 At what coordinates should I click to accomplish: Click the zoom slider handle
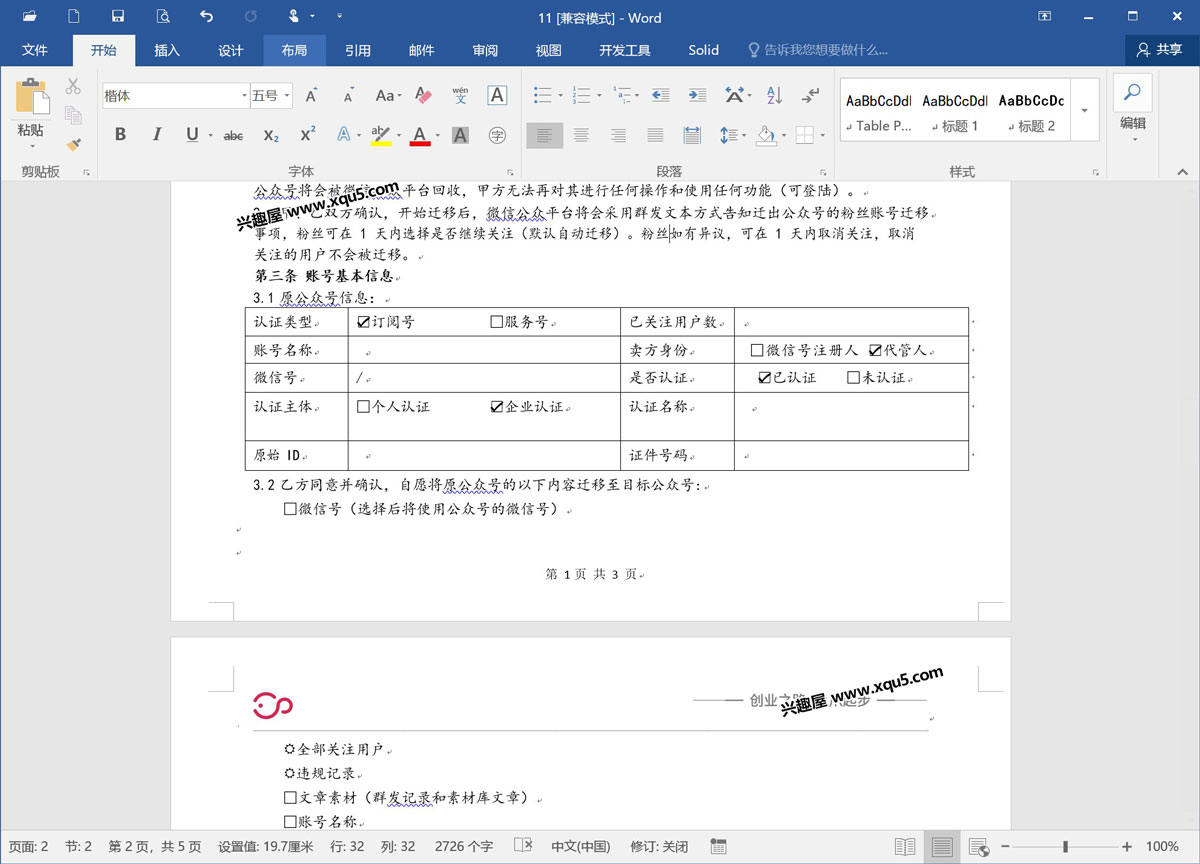click(1065, 846)
